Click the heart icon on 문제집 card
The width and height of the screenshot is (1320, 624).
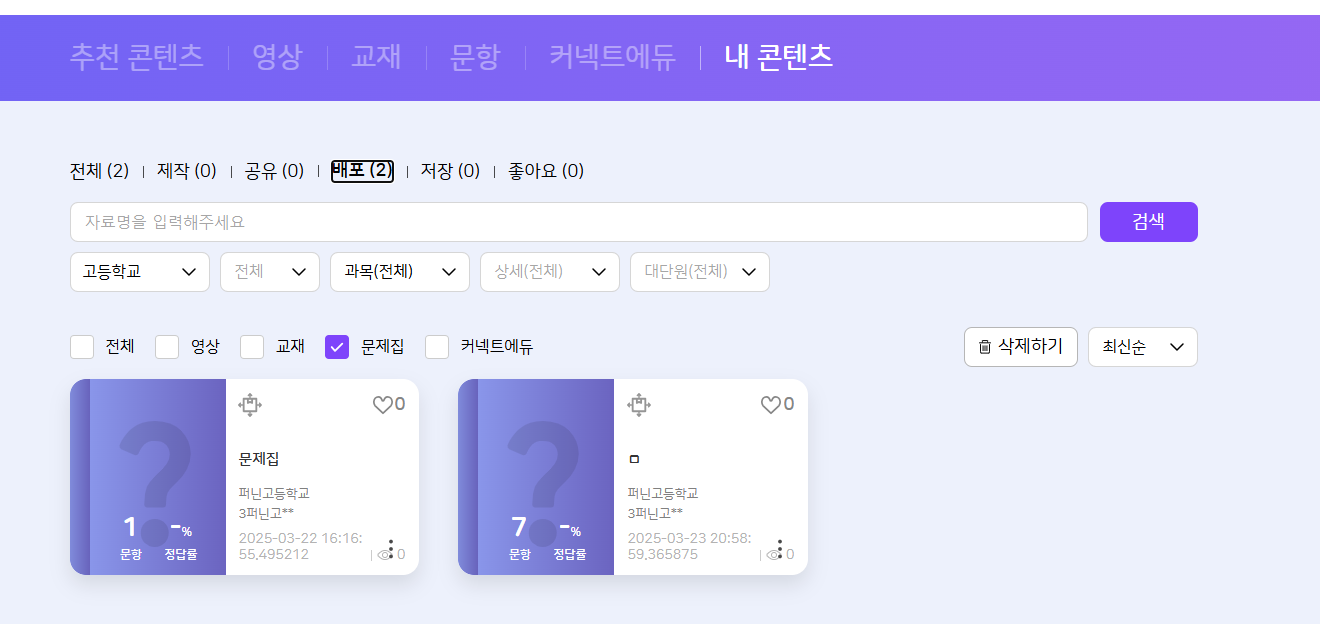coord(382,405)
